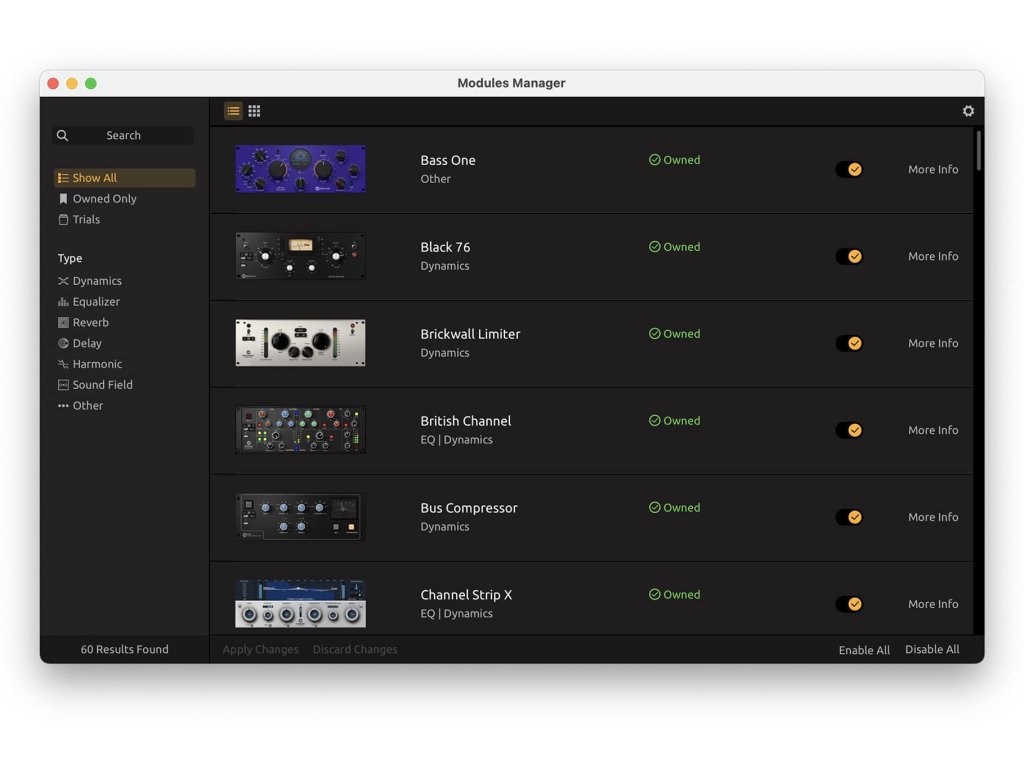Image resolution: width=1024 pixels, height=768 pixels.
Task: Disable the Bass One module toggle
Action: [x=849, y=170]
